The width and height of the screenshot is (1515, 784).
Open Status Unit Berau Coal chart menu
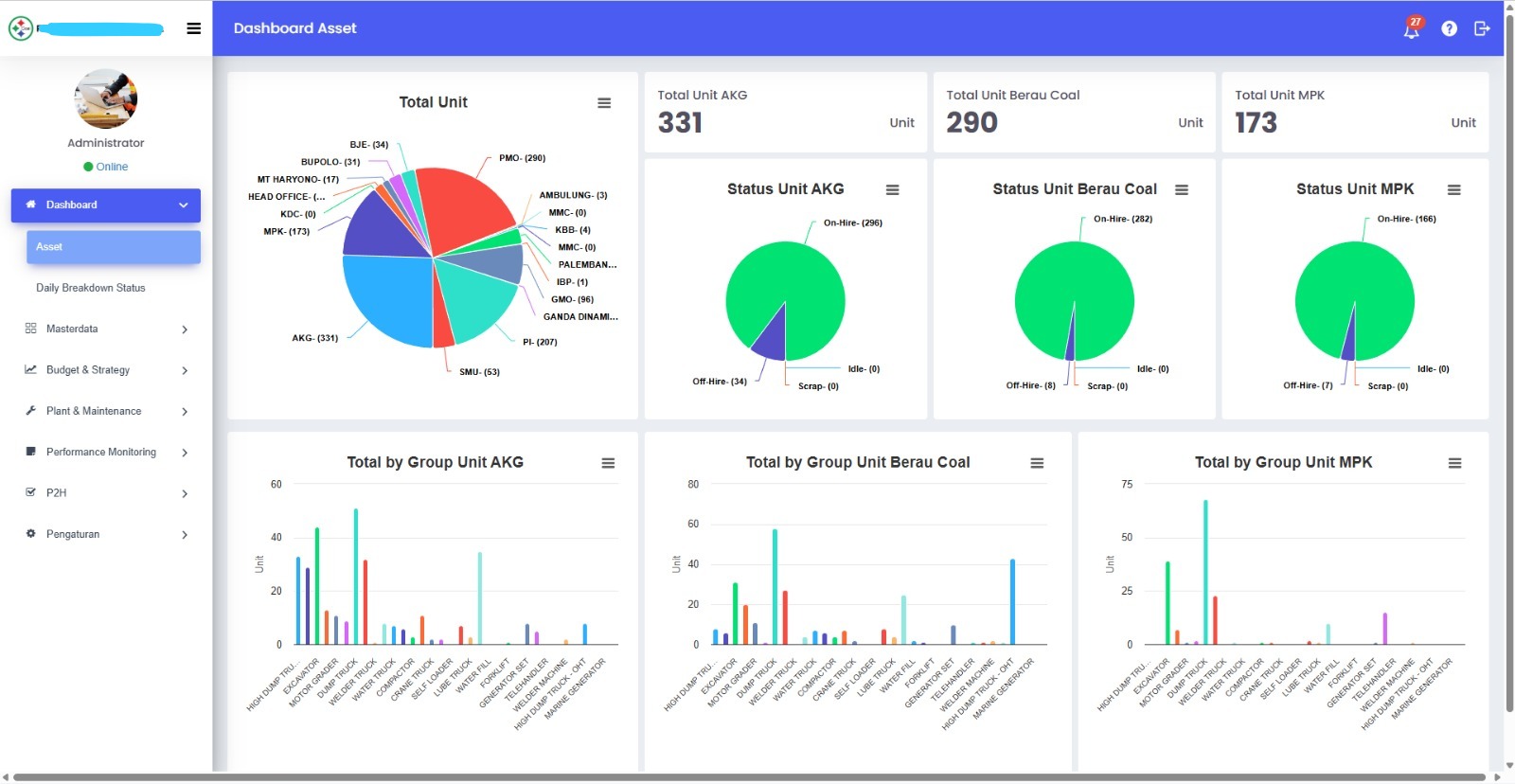[1182, 189]
